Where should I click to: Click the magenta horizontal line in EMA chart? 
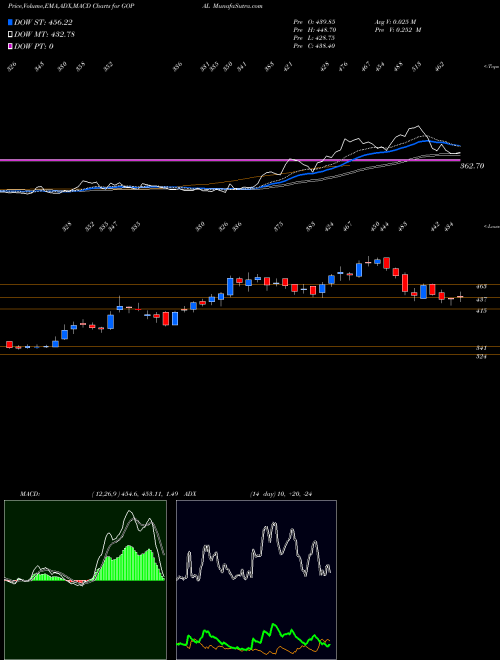[x=229, y=160]
